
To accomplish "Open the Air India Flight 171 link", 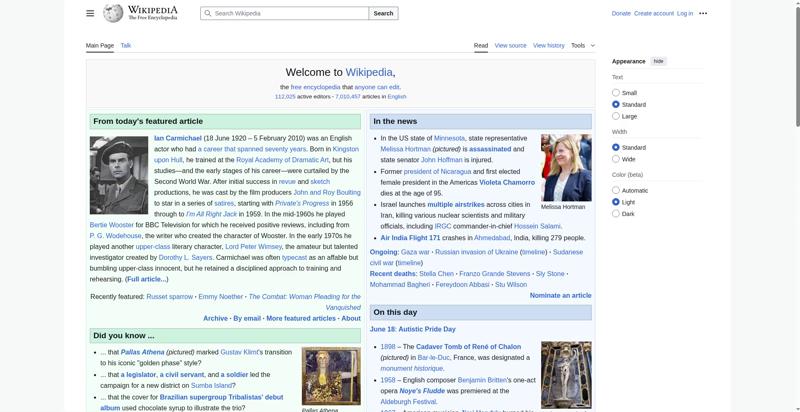I will point(410,238).
